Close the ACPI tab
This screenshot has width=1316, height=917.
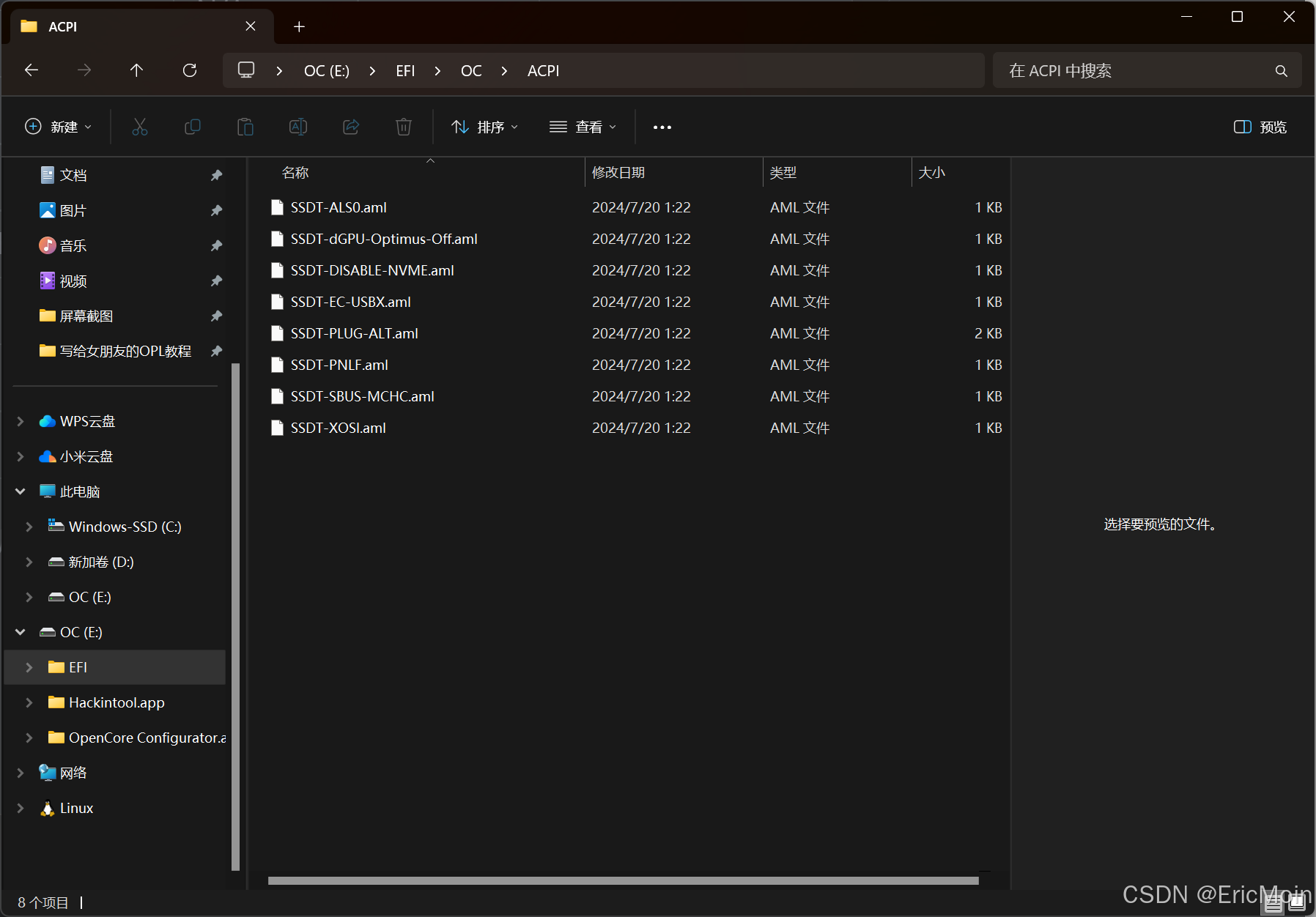coord(251,26)
